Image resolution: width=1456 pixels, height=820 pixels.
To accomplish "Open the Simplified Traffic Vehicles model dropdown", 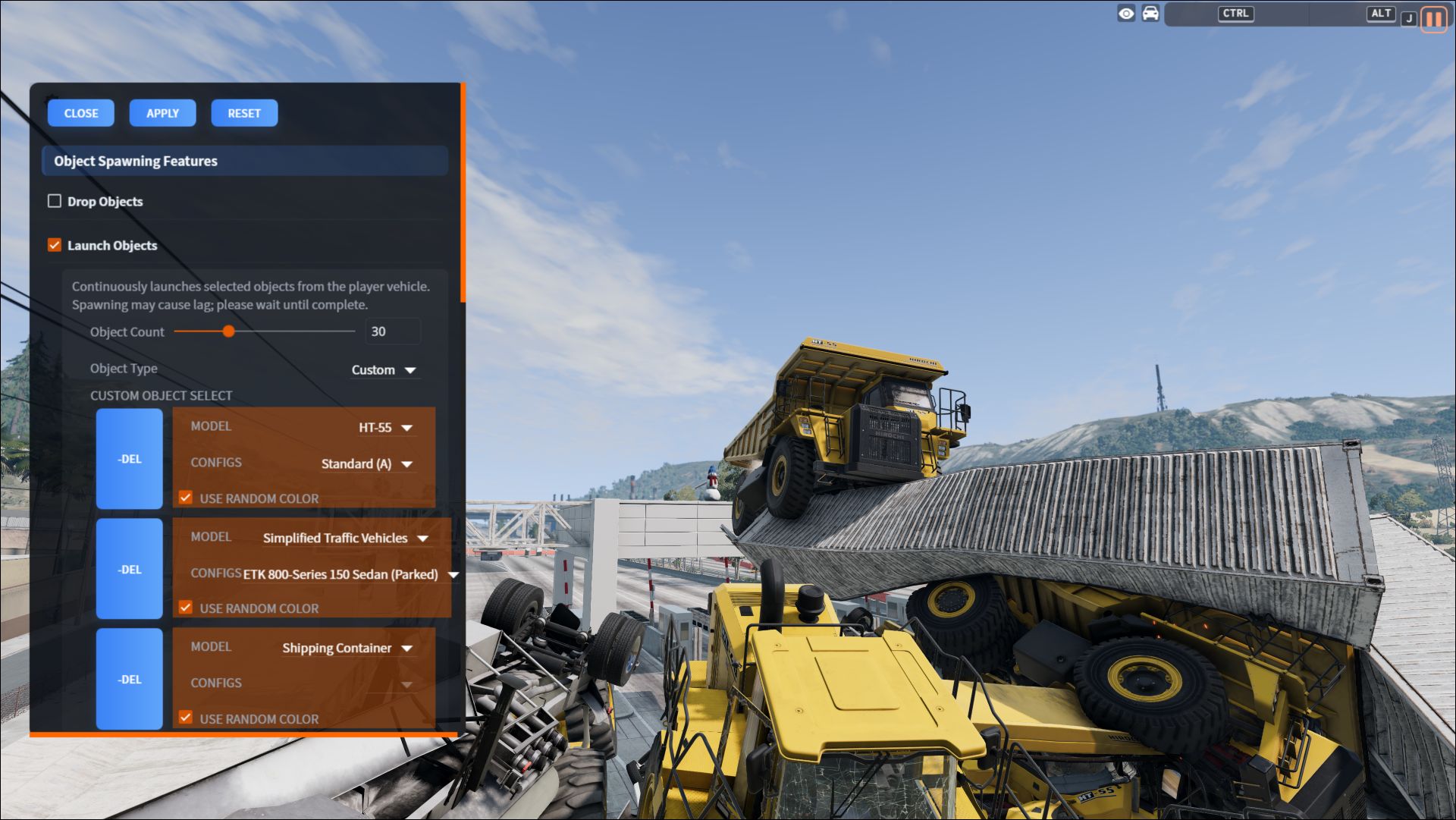I will (x=346, y=539).
